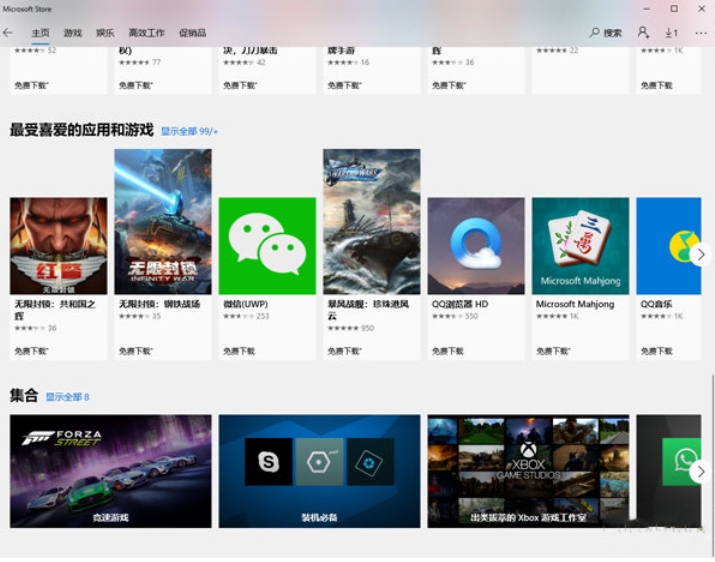Click QQ浏览器 HD title text
This screenshot has width=715, height=562.
460,304
